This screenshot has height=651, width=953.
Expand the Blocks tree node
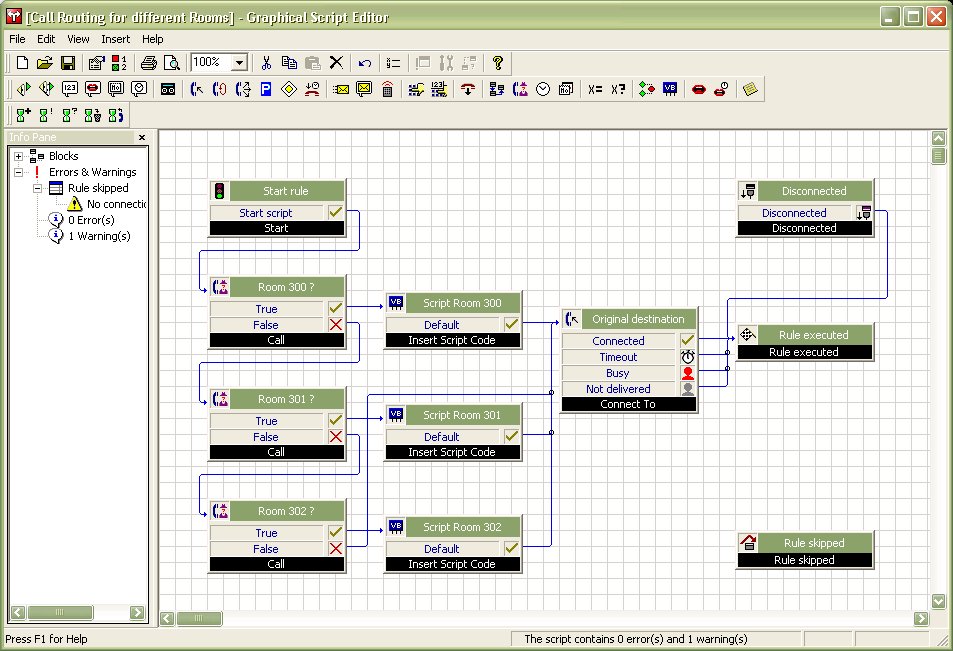(18, 156)
